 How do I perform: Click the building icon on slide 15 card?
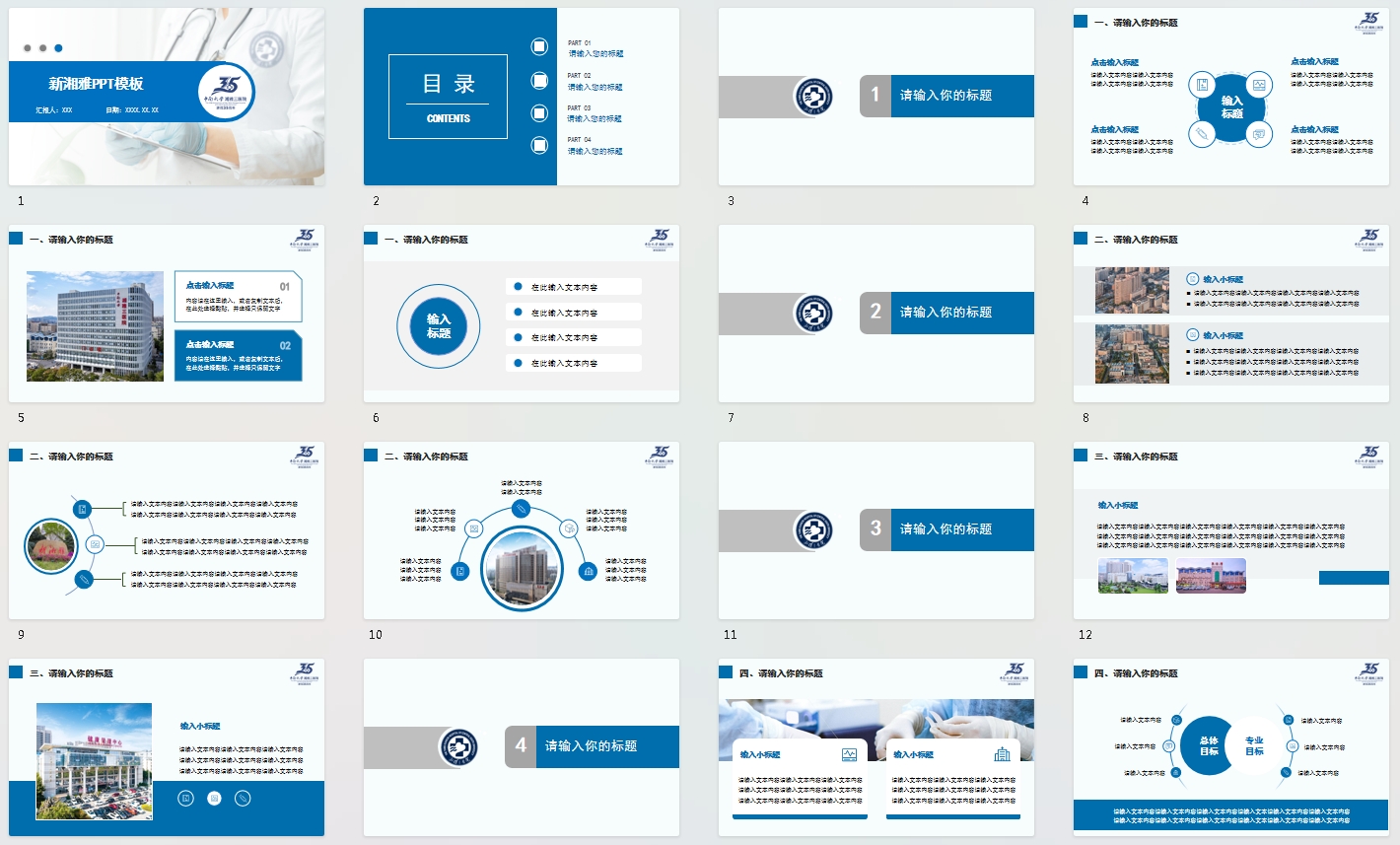pyautogui.click(x=1002, y=754)
